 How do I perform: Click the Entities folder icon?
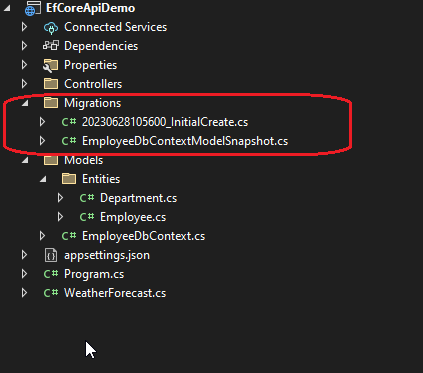[69, 179]
